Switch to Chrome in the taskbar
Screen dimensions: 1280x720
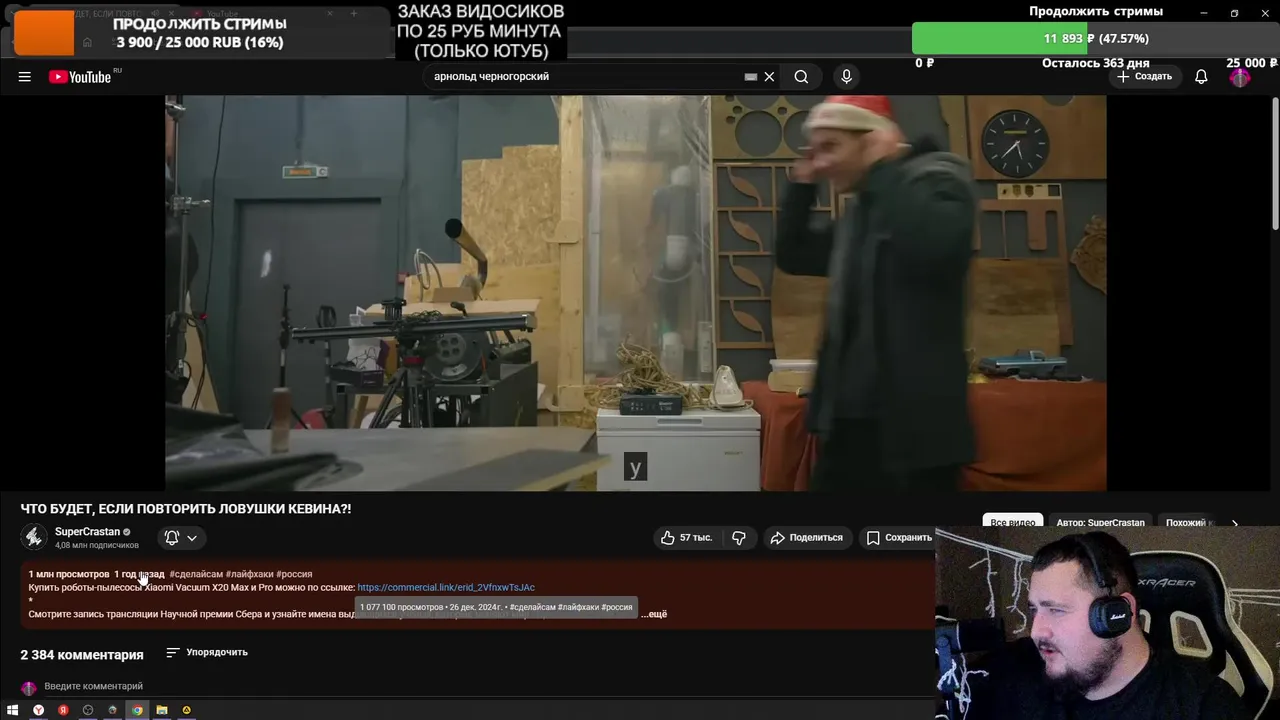[x=137, y=710]
